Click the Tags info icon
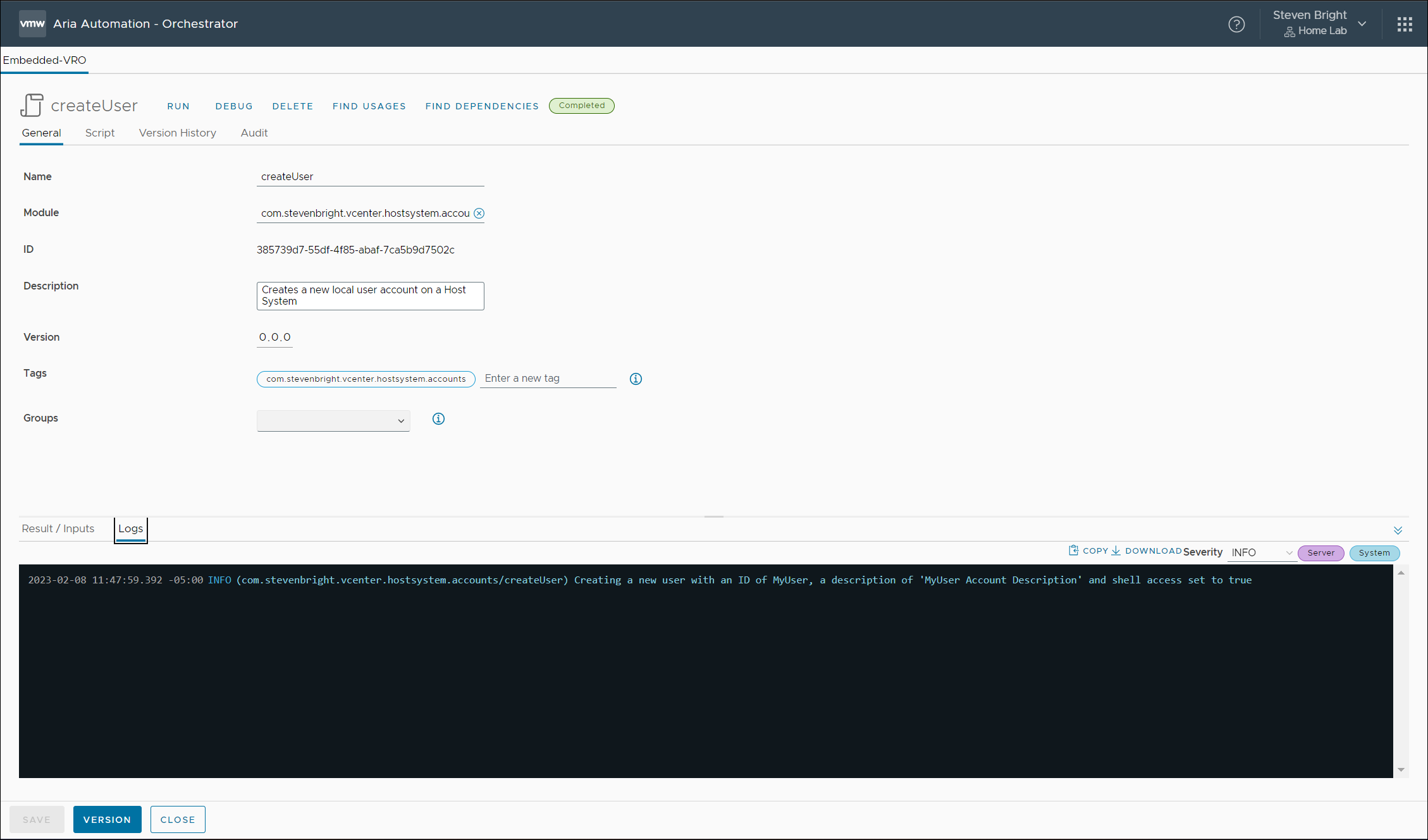Image resolution: width=1428 pixels, height=840 pixels. [x=636, y=379]
